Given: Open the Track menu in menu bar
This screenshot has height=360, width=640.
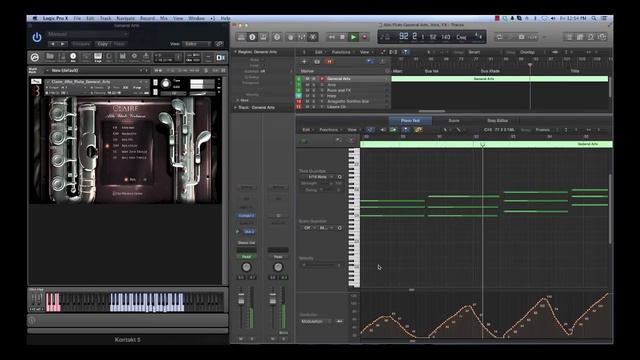Looking at the screenshot, I should pyautogui.click(x=106, y=18).
